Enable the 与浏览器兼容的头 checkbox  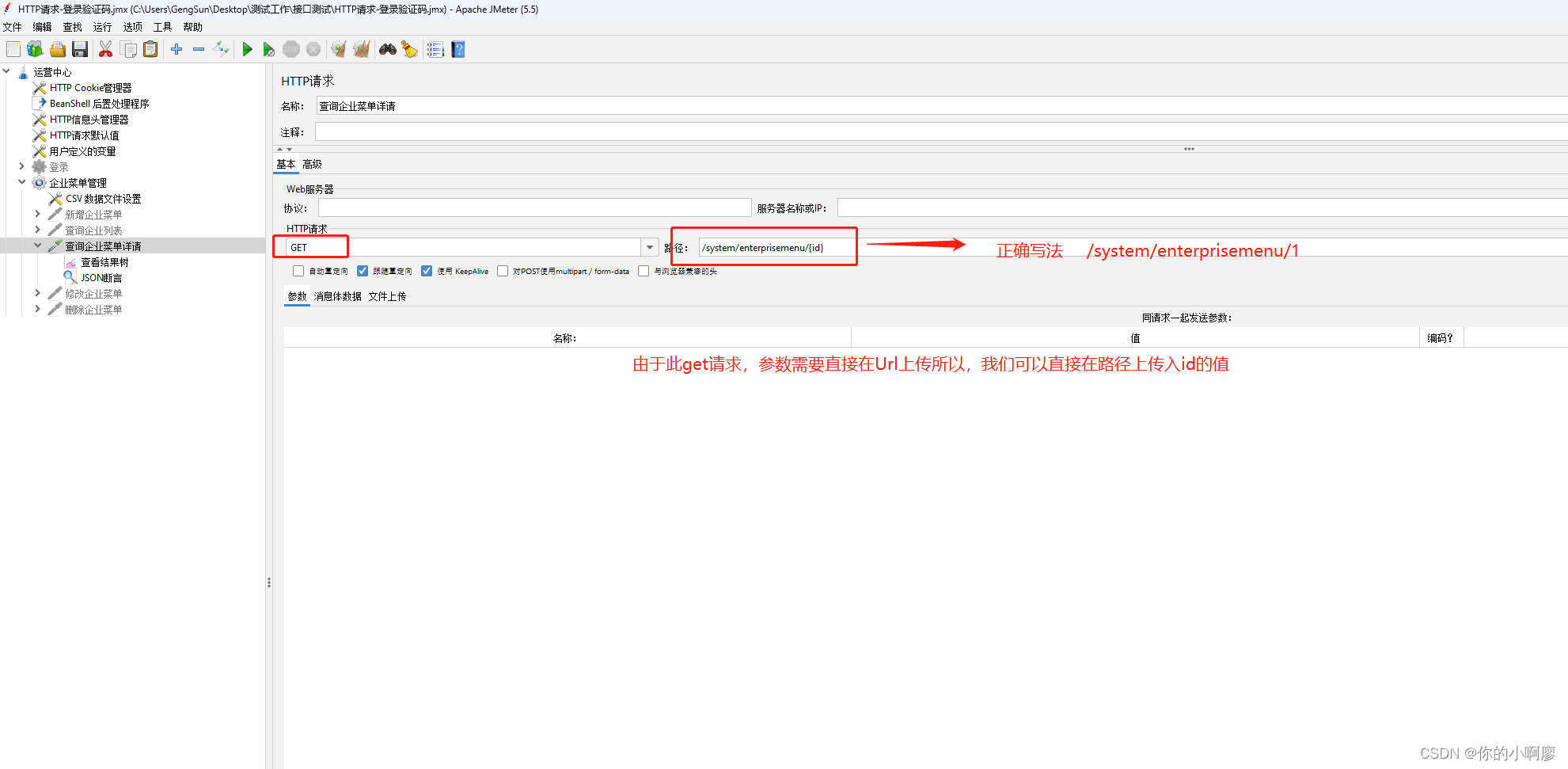pos(644,271)
